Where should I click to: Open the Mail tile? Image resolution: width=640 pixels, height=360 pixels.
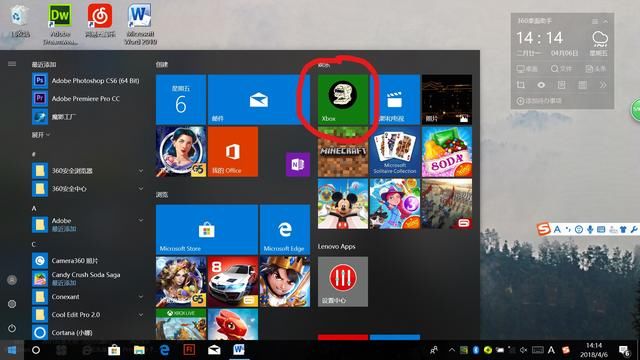(259, 99)
